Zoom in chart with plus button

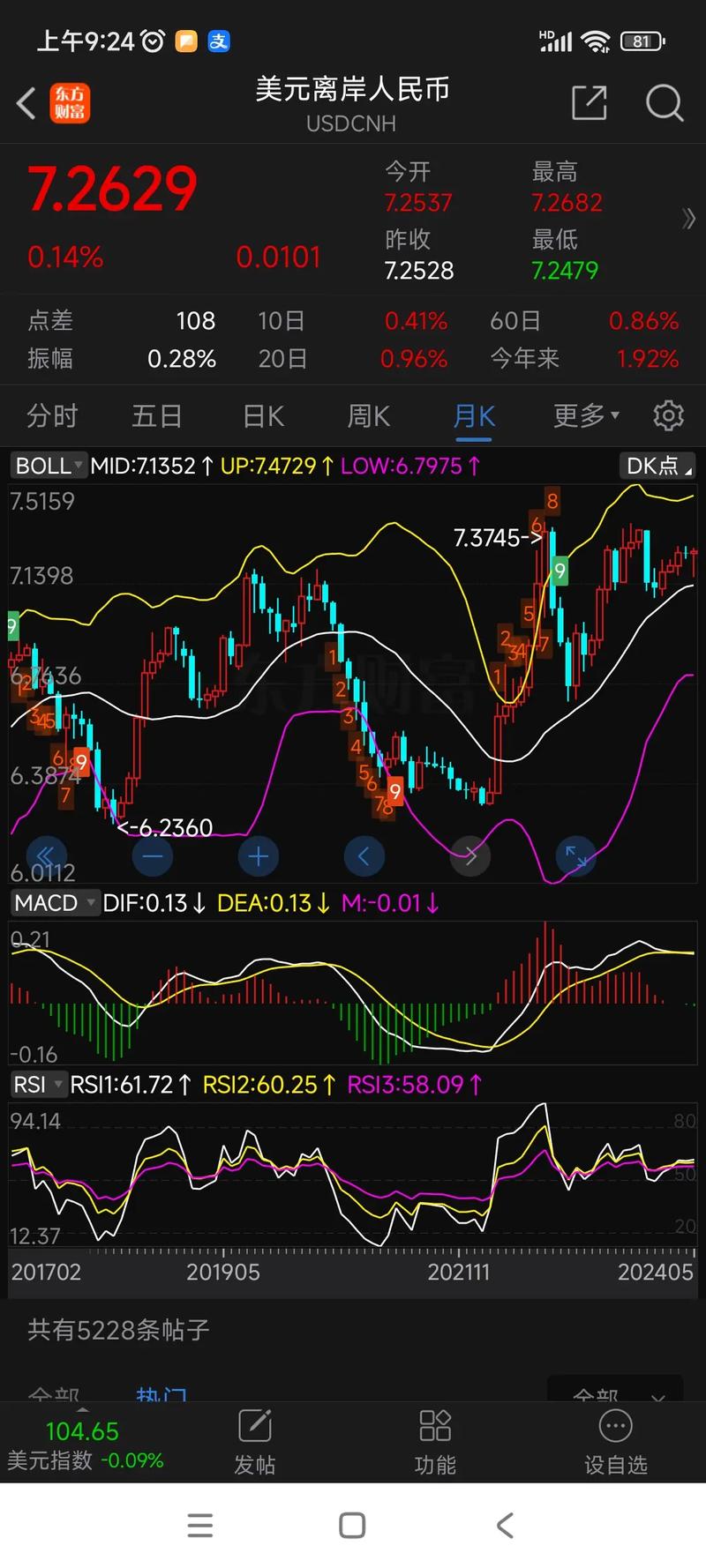pyautogui.click(x=258, y=855)
